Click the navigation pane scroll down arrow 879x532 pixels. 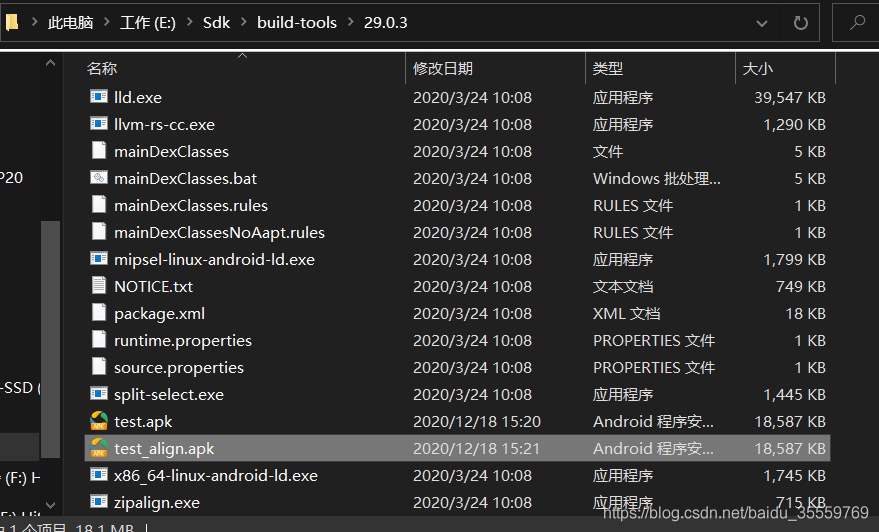coord(50,505)
